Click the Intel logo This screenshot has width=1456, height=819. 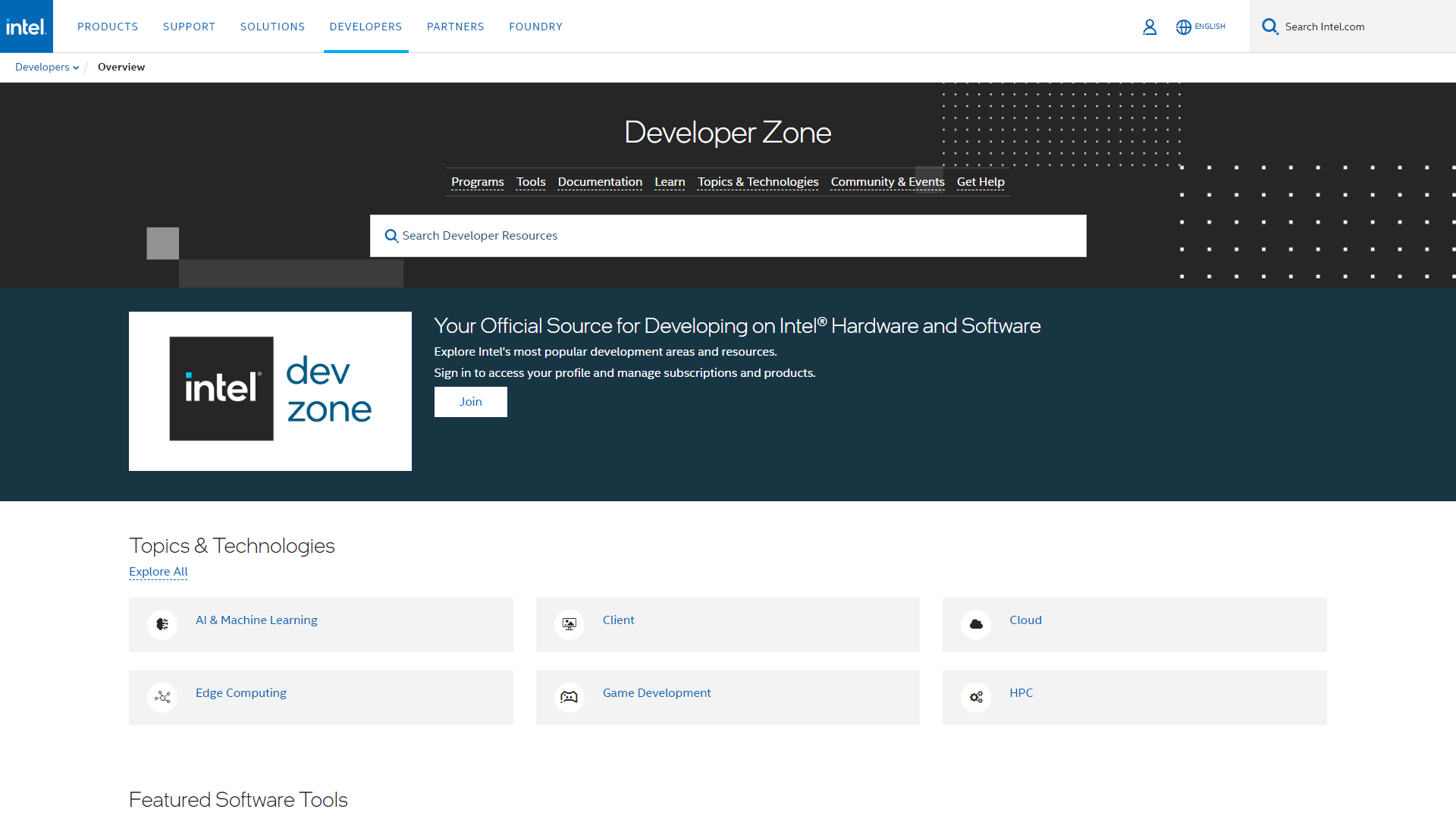(x=26, y=26)
